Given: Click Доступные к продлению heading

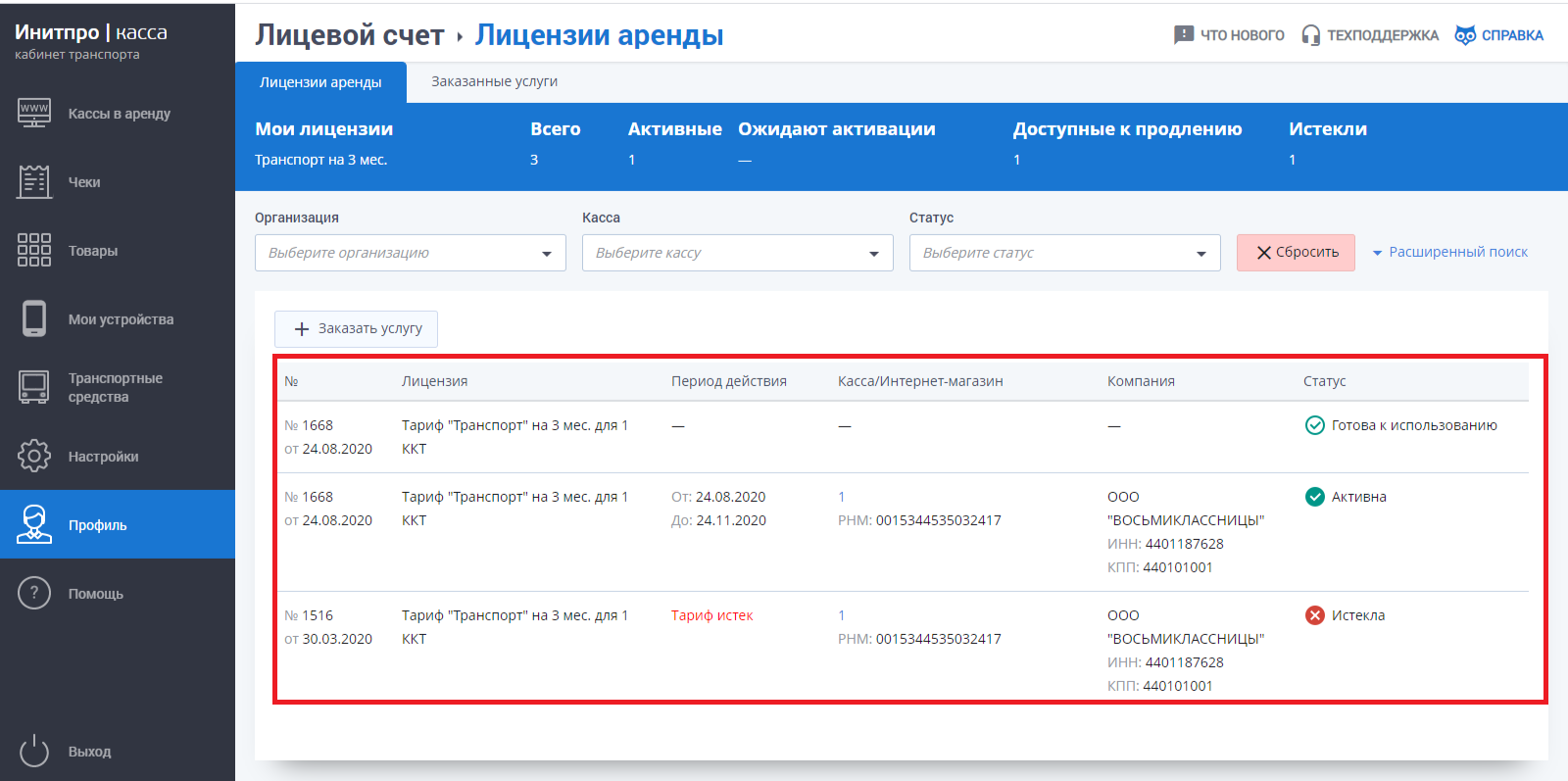Looking at the screenshot, I should pyautogui.click(x=1127, y=129).
